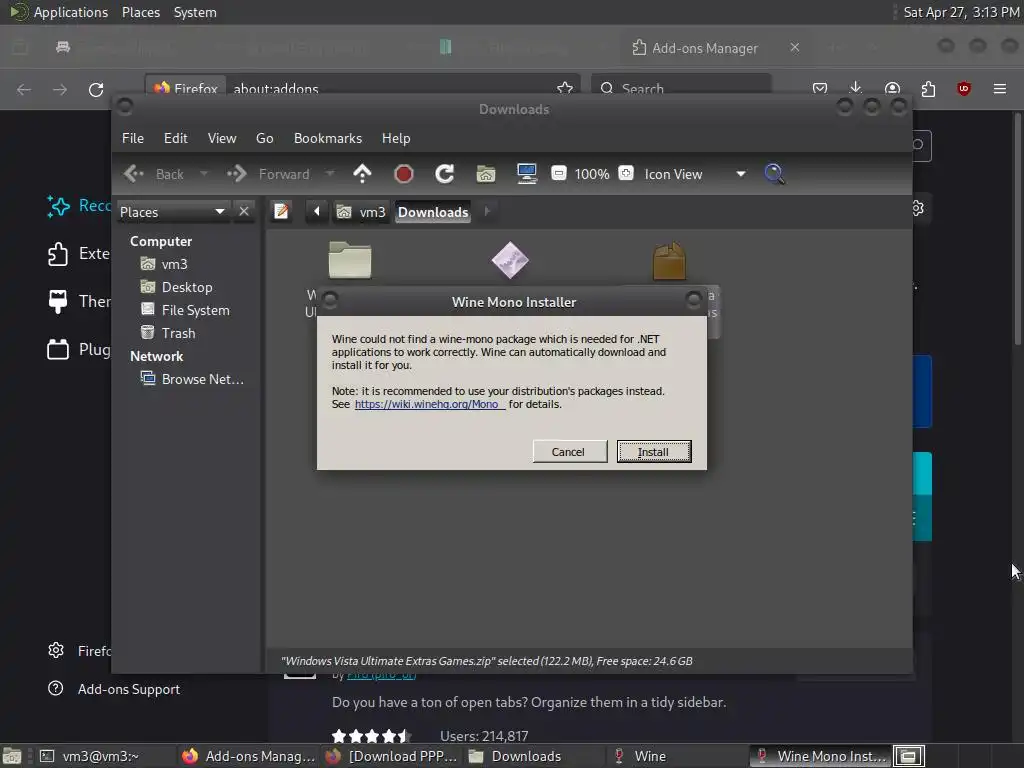Select the Downloads path bar button
This screenshot has height=768, width=1024.
(433, 212)
